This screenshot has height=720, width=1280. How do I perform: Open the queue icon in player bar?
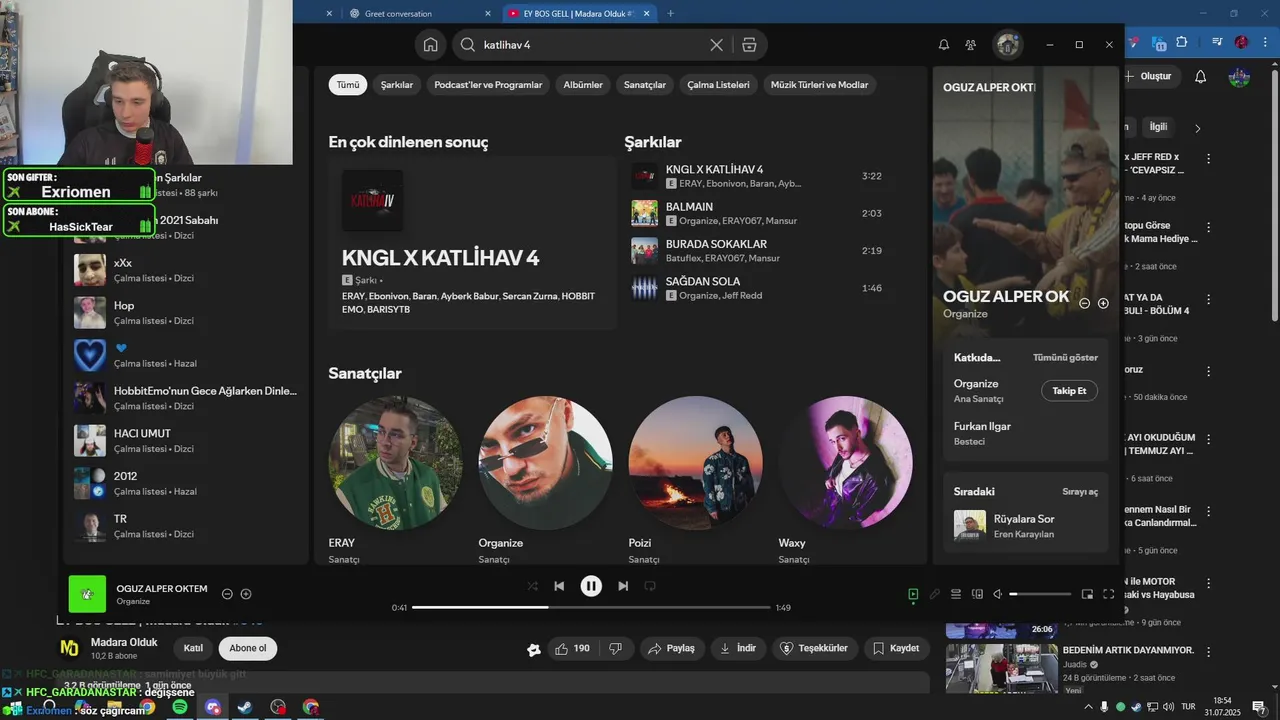[956, 594]
